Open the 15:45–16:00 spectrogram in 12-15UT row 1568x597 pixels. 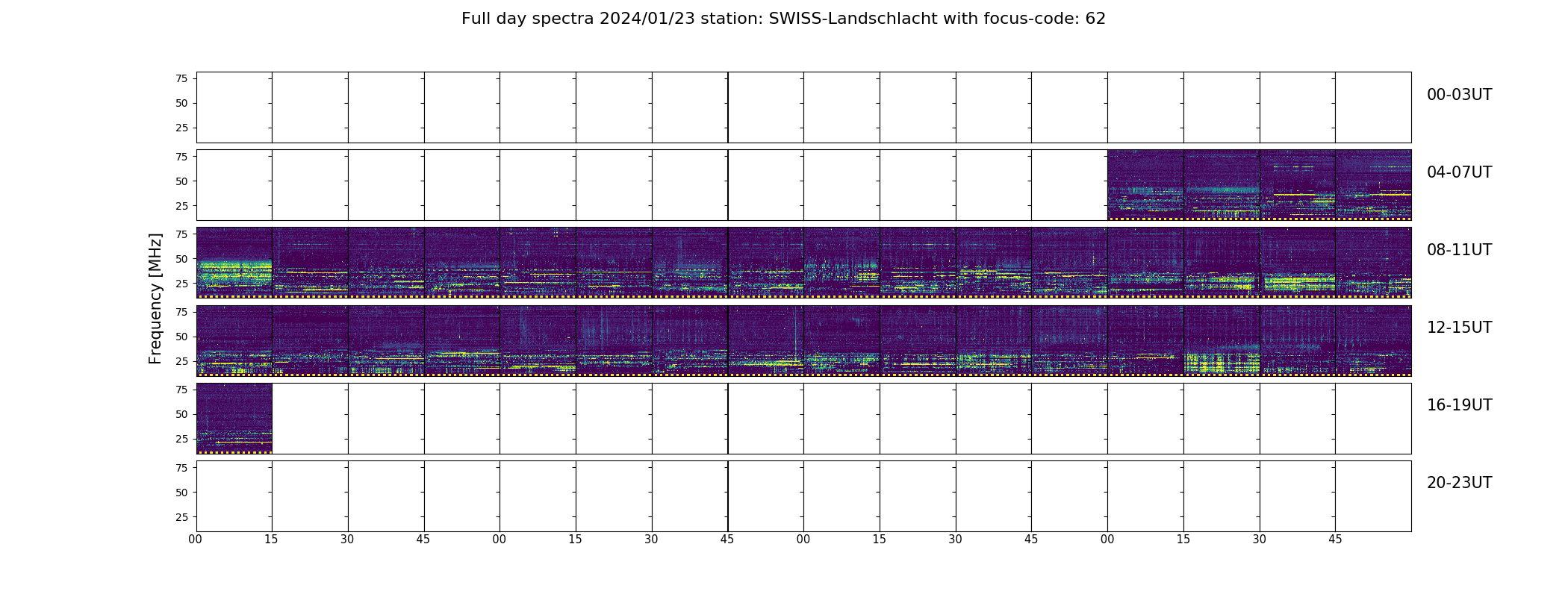[1373, 340]
